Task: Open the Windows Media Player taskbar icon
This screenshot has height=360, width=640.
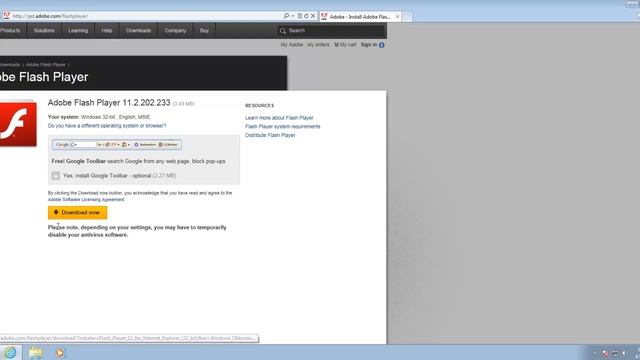Action: tap(60, 352)
